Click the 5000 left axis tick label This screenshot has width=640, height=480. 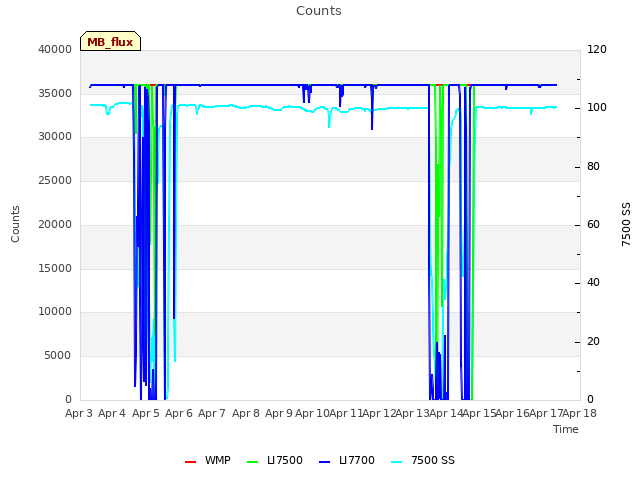coord(58,356)
